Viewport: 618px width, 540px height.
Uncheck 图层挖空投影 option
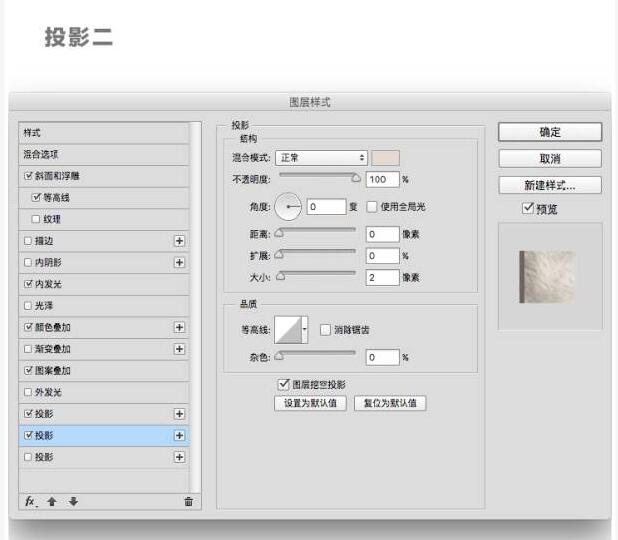[x=283, y=384]
